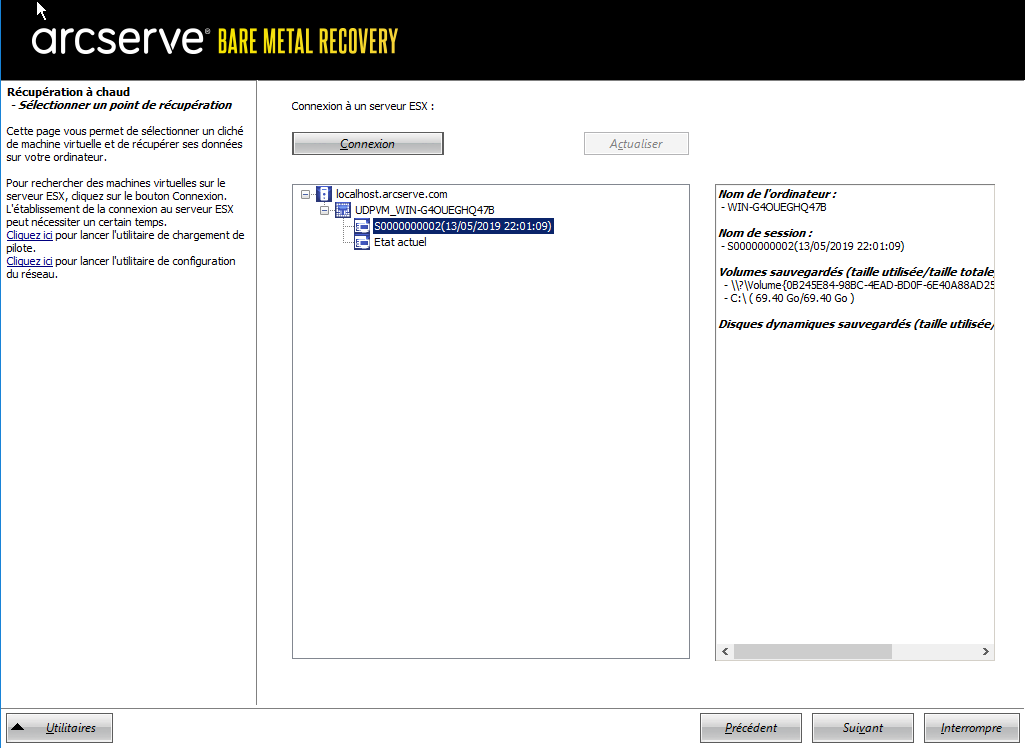Viewport: 1025px width, 748px height.
Task: Click the Nom de l'ordinateur heading
Action: (777, 194)
